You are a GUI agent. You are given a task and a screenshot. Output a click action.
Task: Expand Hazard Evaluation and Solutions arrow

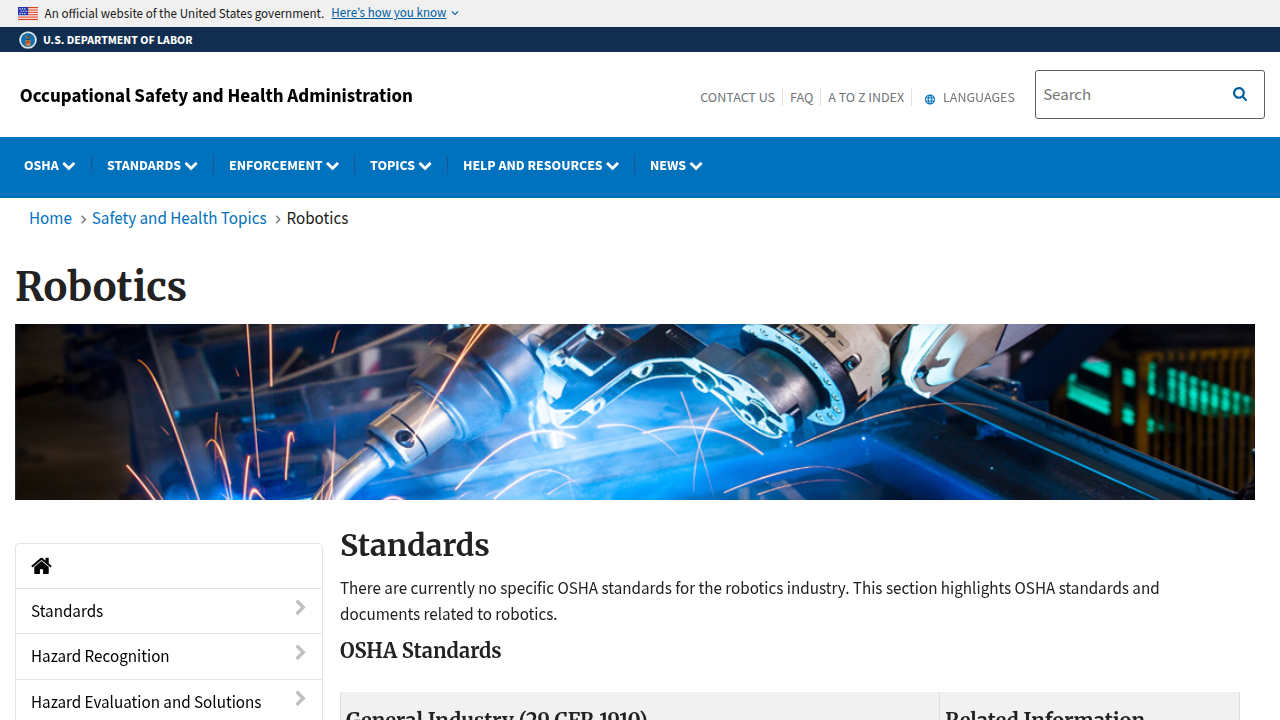[300, 699]
